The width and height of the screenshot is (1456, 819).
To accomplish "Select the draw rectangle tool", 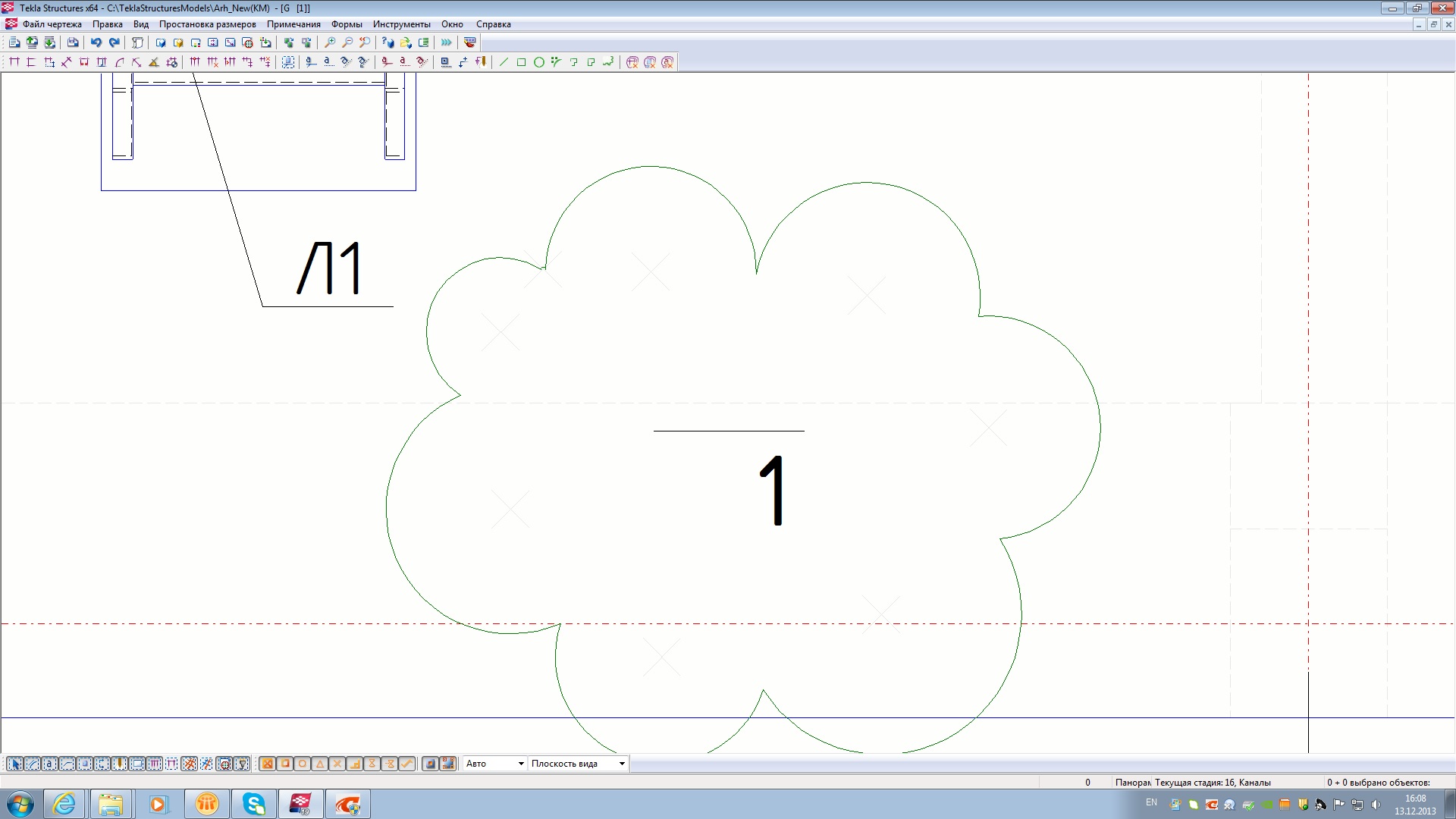I will [521, 62].
